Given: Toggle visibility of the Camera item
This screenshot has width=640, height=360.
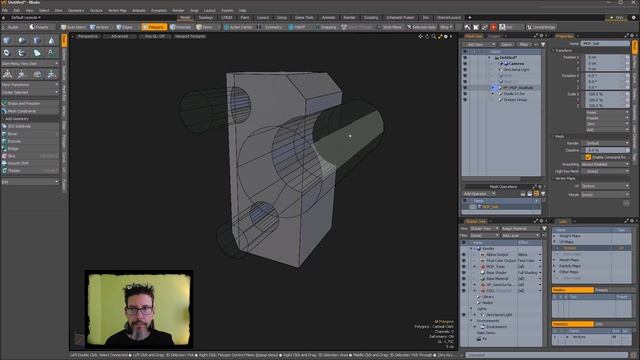Looking at the screenshot, I should [x=465, y=64].
